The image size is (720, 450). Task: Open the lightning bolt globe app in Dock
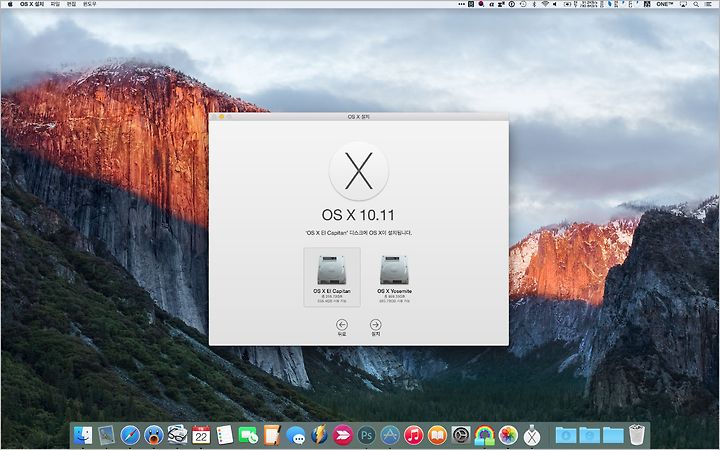point(319,435)
